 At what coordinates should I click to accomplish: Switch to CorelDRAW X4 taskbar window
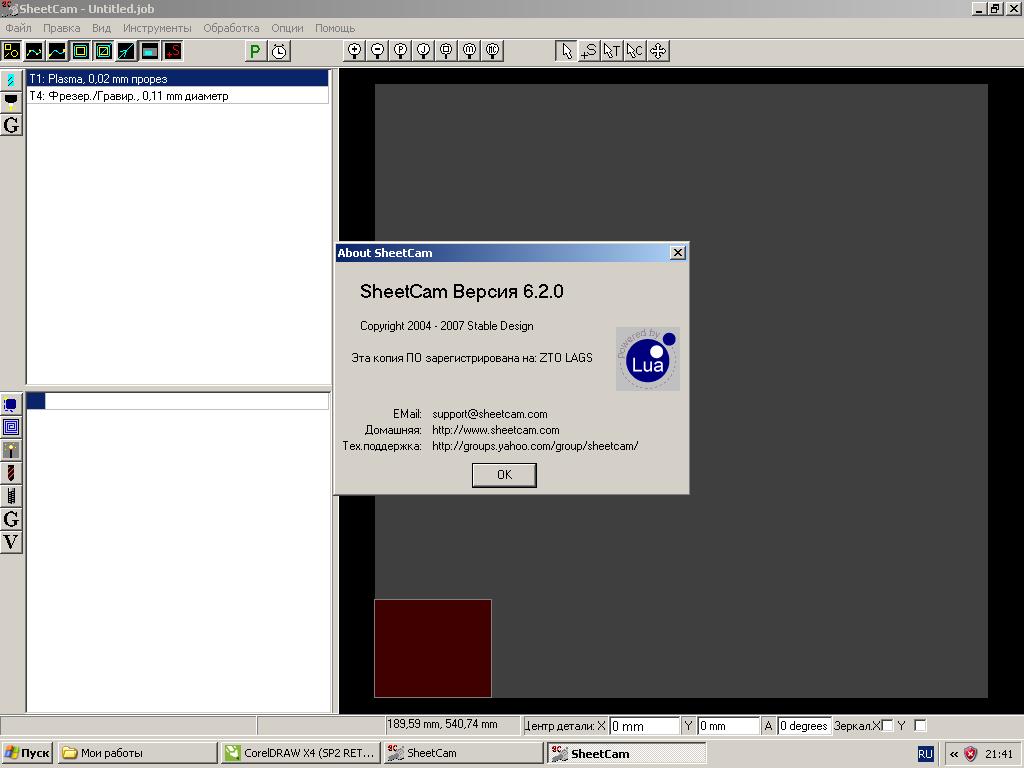point(300,753)
